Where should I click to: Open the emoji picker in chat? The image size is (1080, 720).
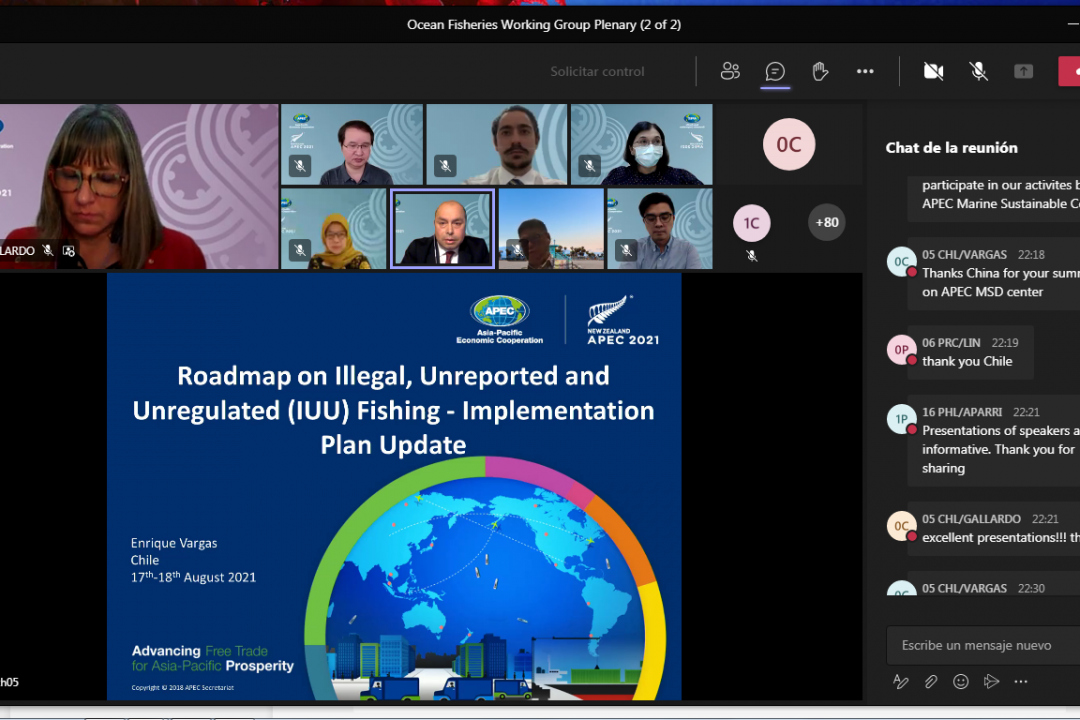pyautogui.click(x=961, y=681)
